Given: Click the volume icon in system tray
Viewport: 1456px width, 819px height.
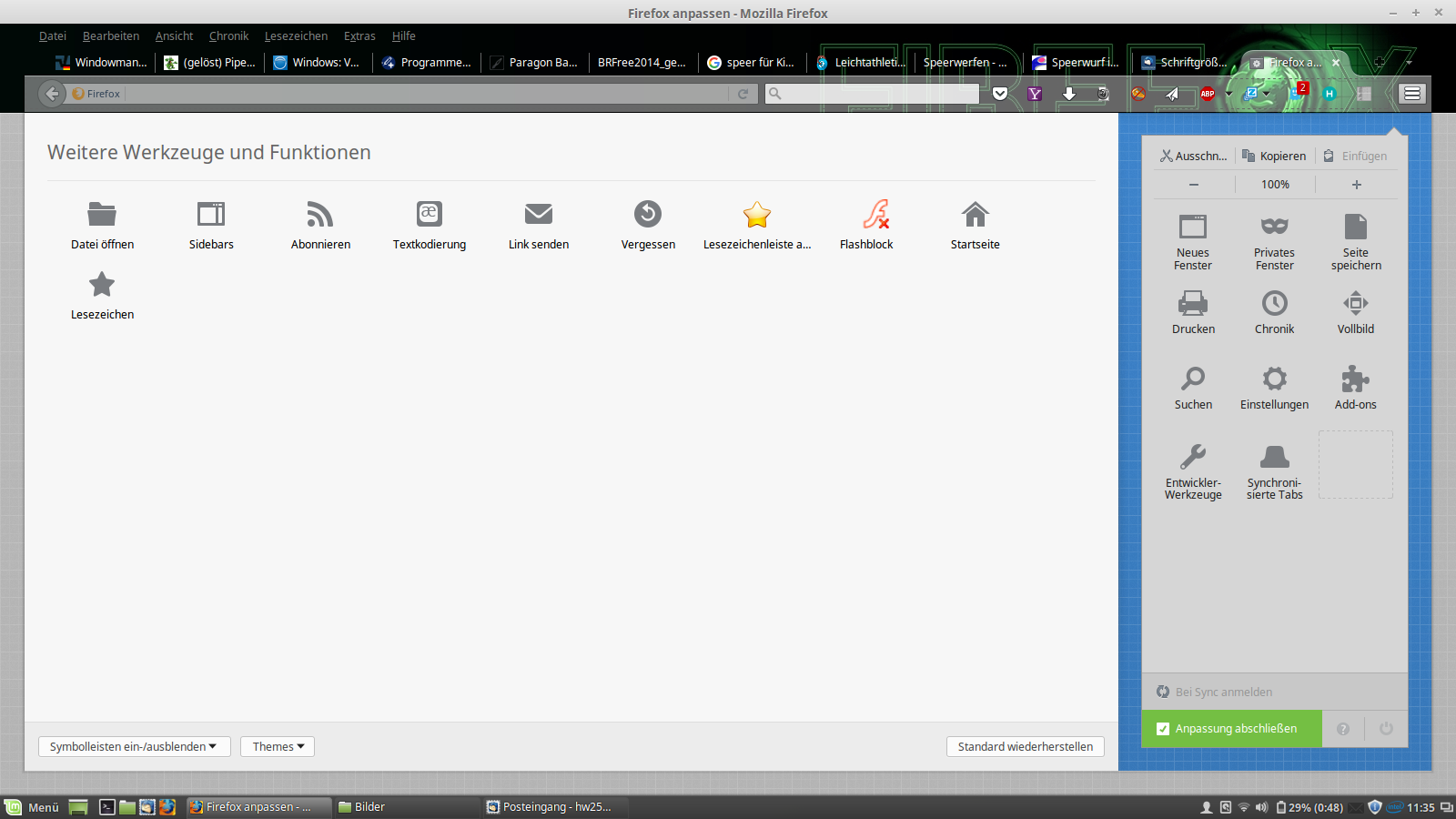Looking at the screenshot, I should click(x=1261, y=807).
